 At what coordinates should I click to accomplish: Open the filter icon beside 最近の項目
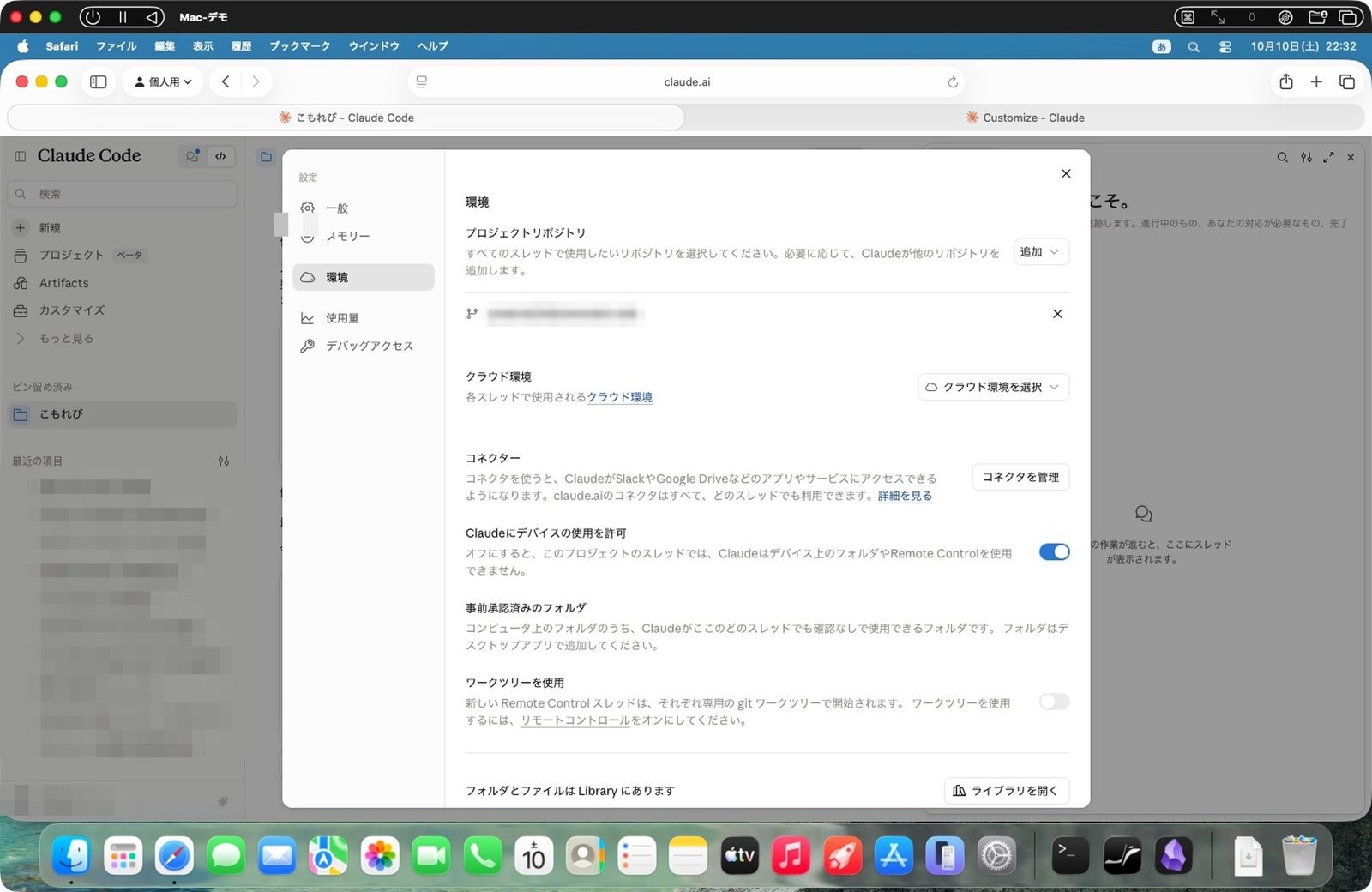(x=224, y=461)
